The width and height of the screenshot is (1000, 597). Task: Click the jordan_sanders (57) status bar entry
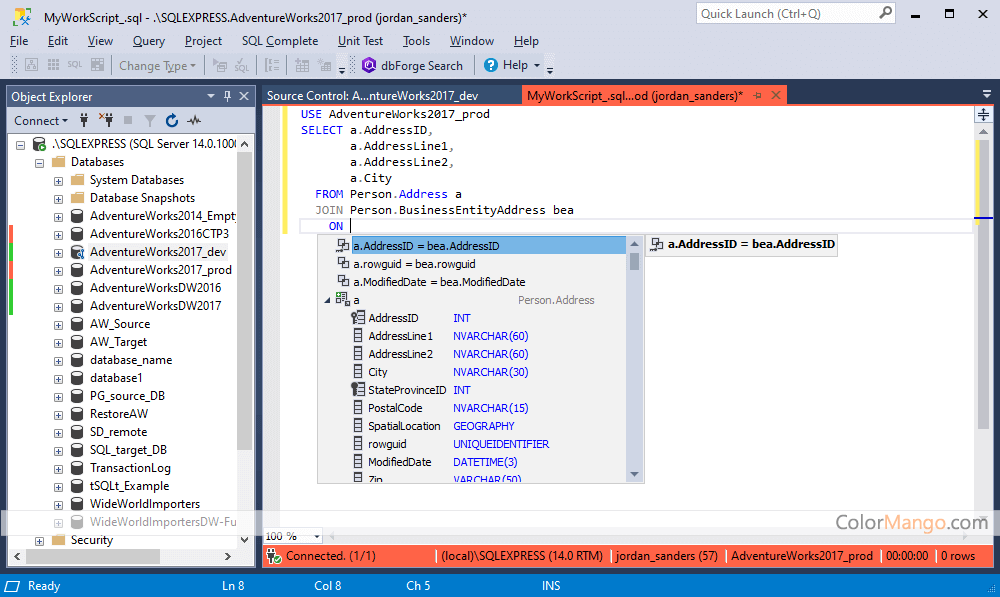[x=666, y=556]
